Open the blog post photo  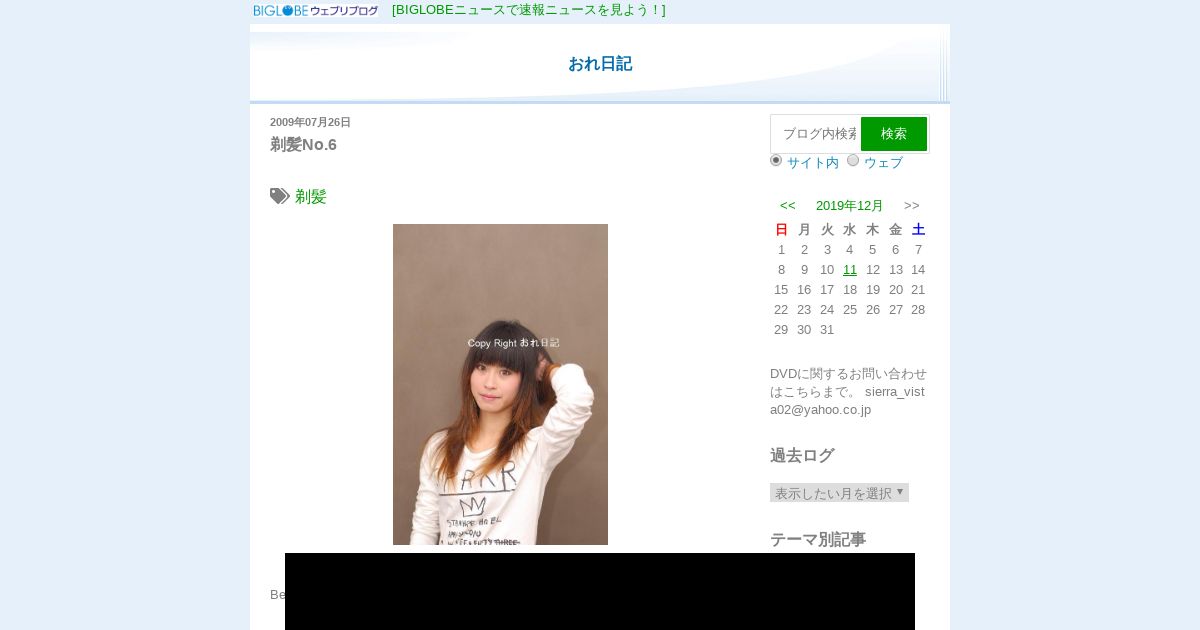click(x=500, y=384)
